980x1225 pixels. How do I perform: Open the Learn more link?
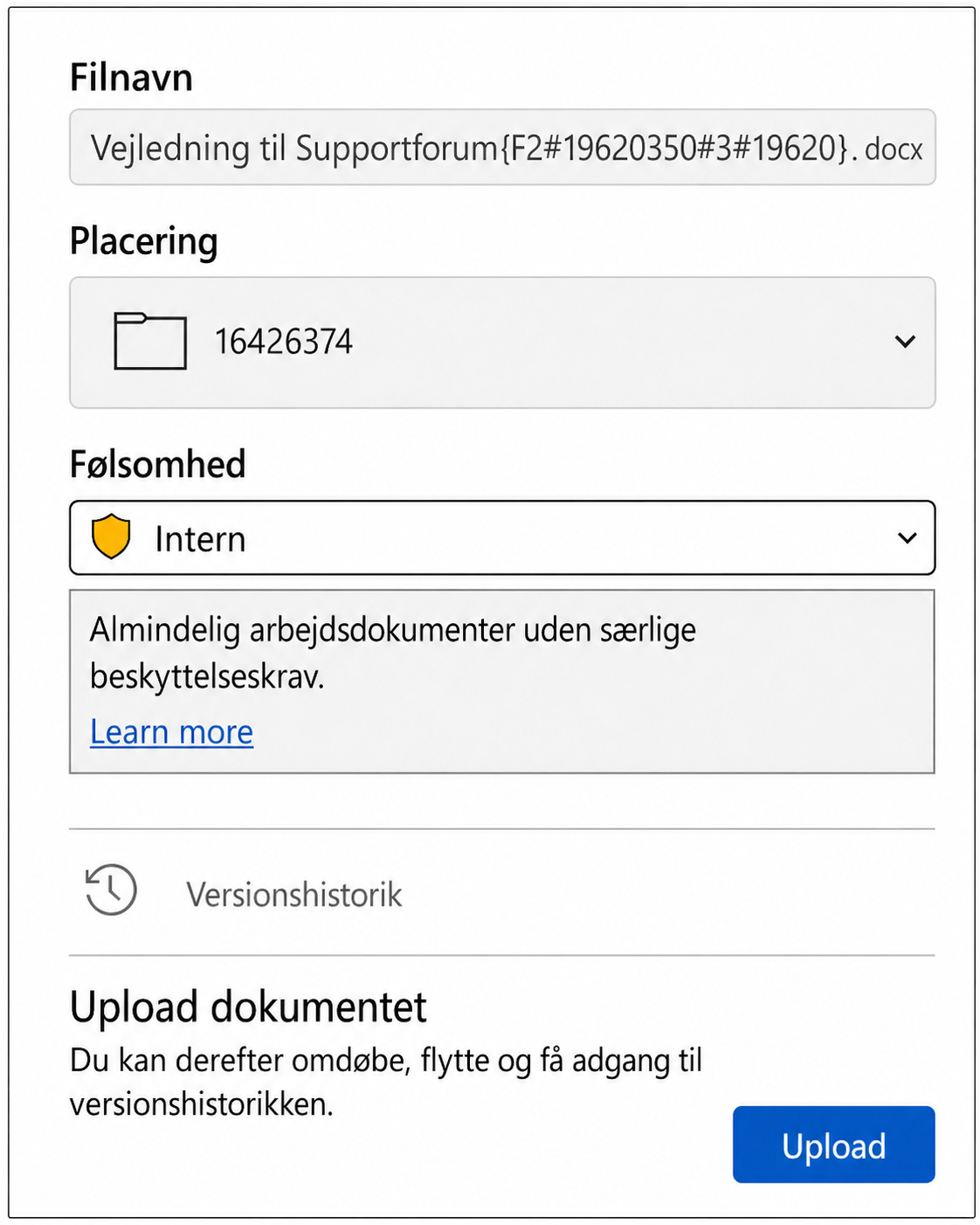pyautogui.click(x=172, y=732)
